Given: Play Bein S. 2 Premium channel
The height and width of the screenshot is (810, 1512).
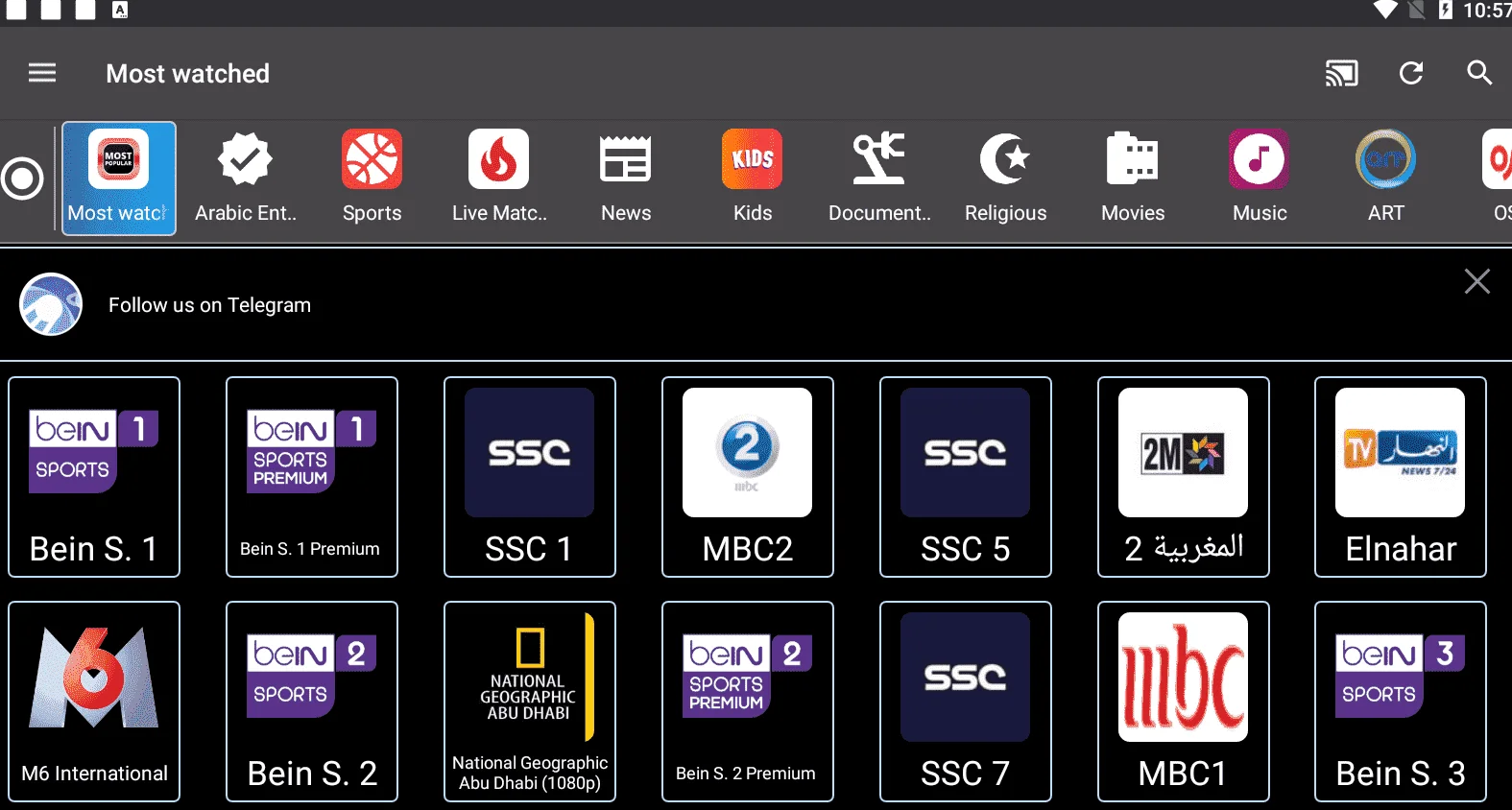Looking at the screenshot, I should tap(748, 702).
